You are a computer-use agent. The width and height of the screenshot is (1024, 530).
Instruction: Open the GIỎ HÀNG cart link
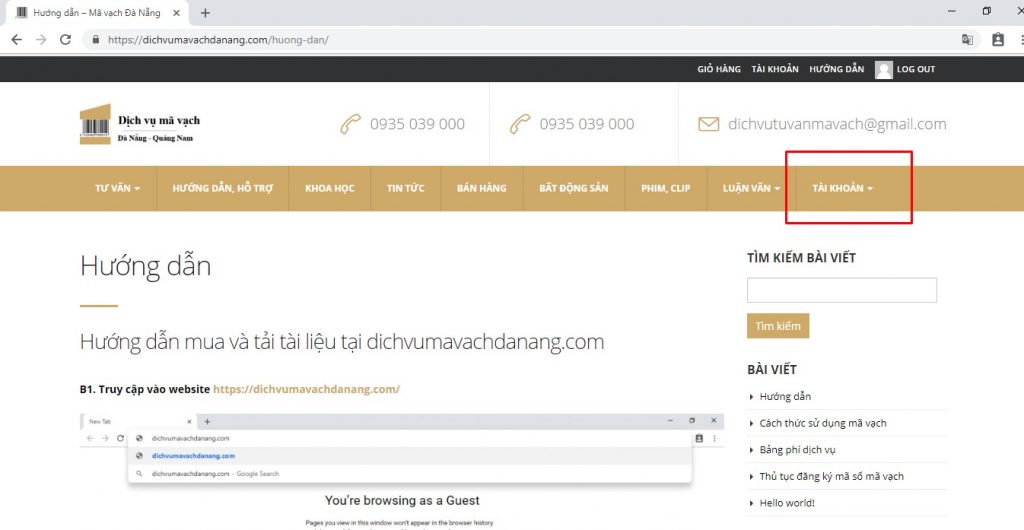(x=719, y=69)
